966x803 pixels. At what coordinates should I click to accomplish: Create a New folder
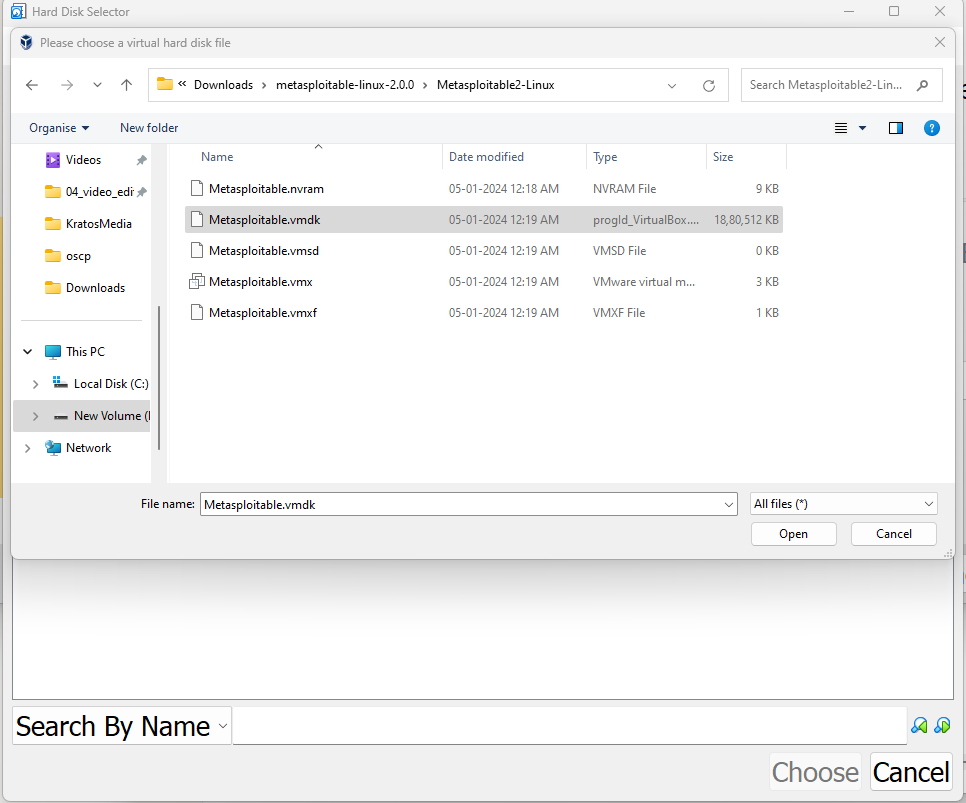(149, 128)
